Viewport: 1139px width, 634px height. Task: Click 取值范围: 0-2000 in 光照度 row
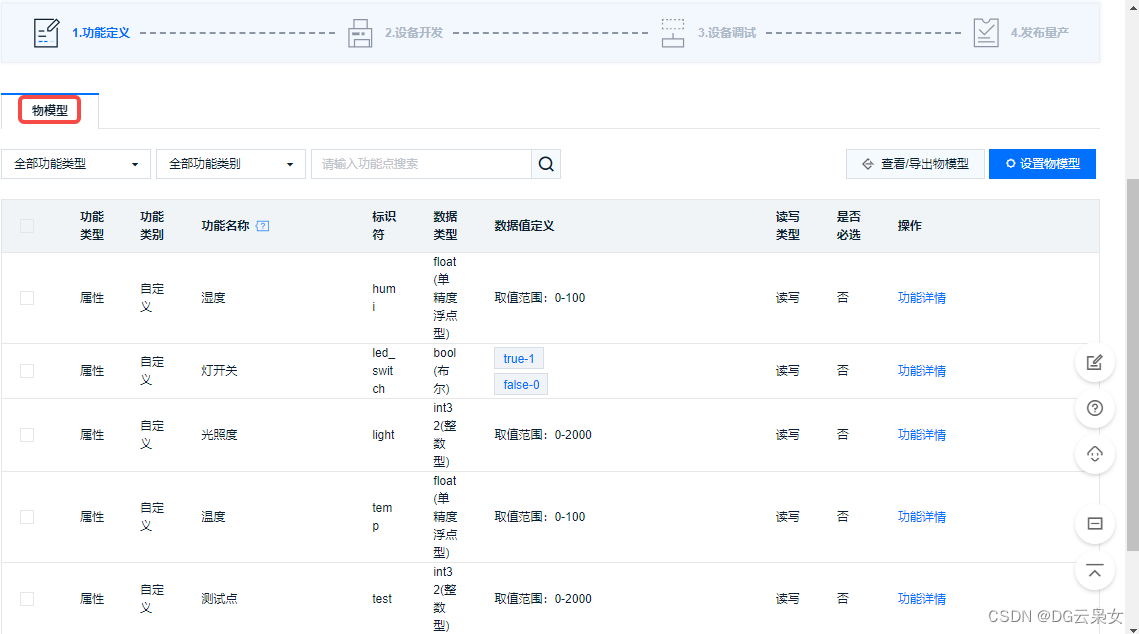[x=543, y=435]
